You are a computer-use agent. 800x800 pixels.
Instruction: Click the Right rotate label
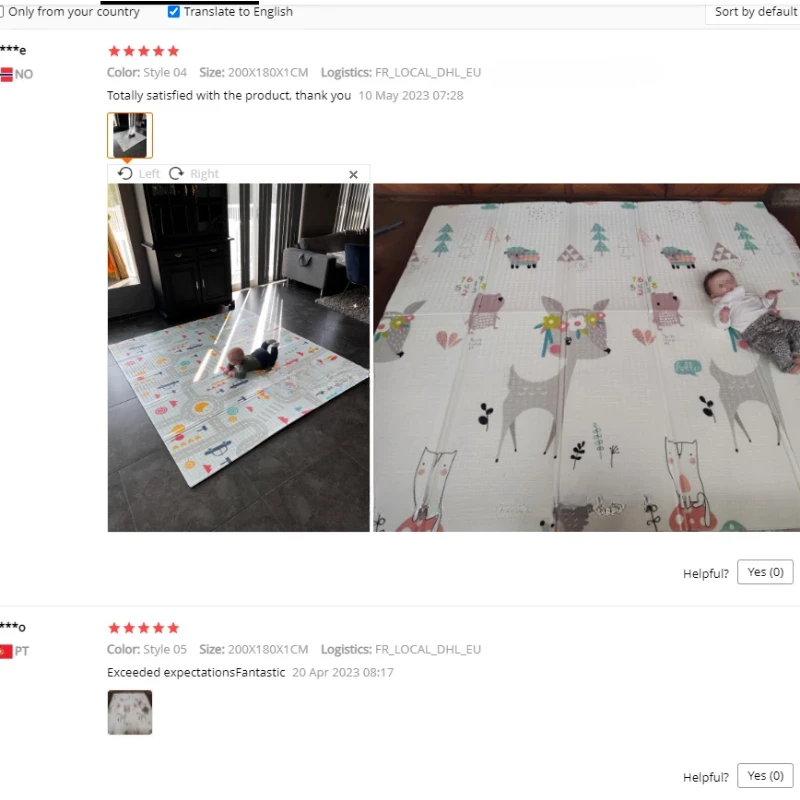(205, 174)
